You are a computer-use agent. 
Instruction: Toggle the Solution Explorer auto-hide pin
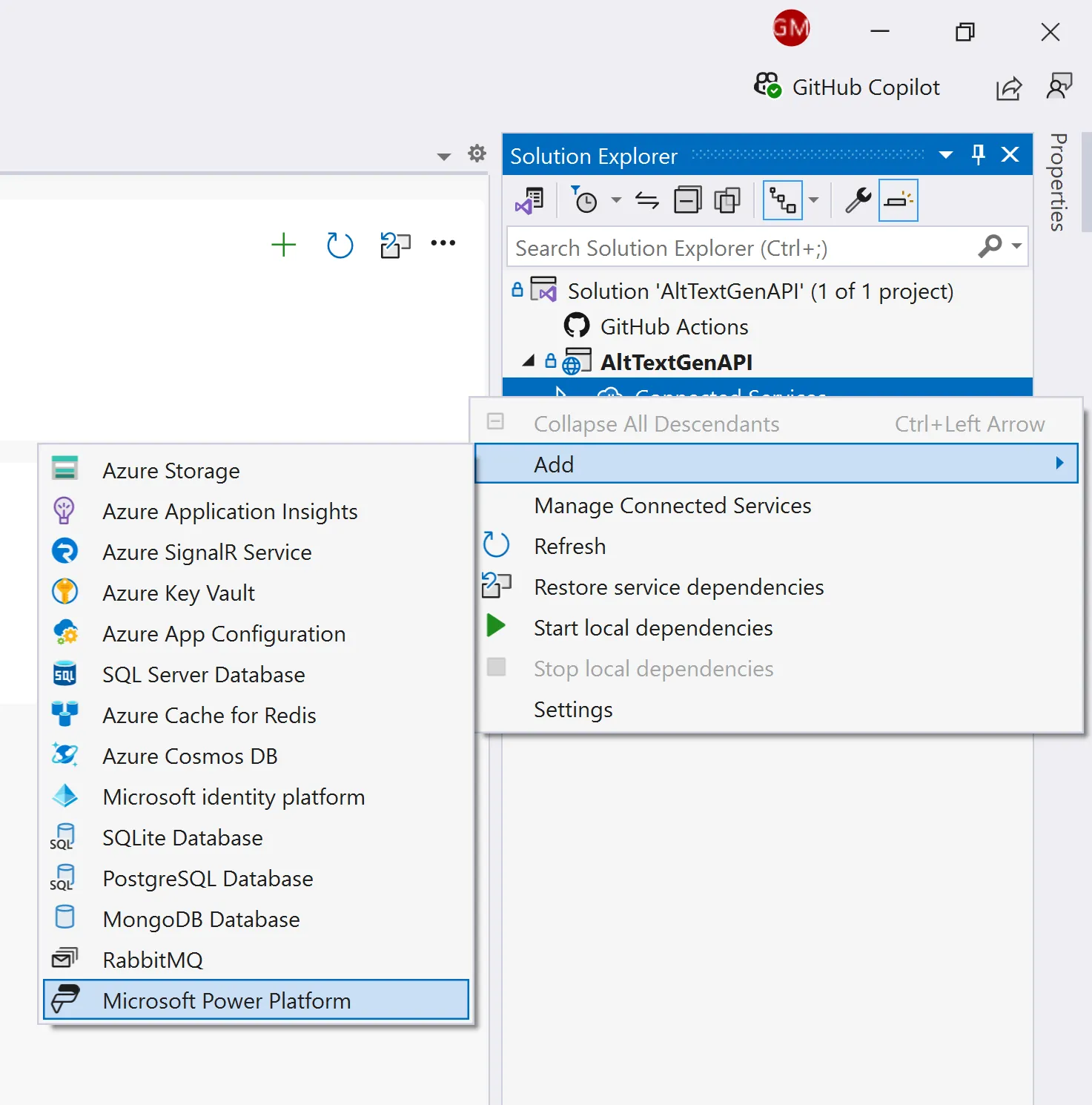click(x=979, y=154)
